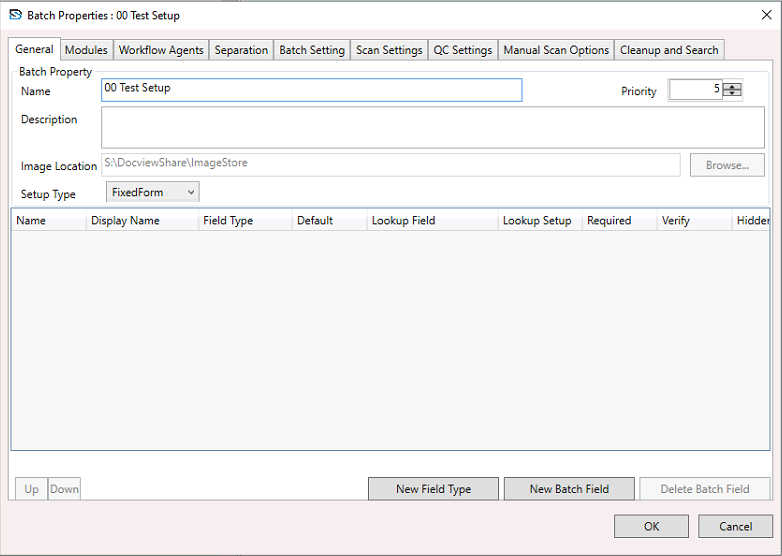Screen dimensions: 782x556
Task: Focus the Description text box
Action: click(432, 127)
